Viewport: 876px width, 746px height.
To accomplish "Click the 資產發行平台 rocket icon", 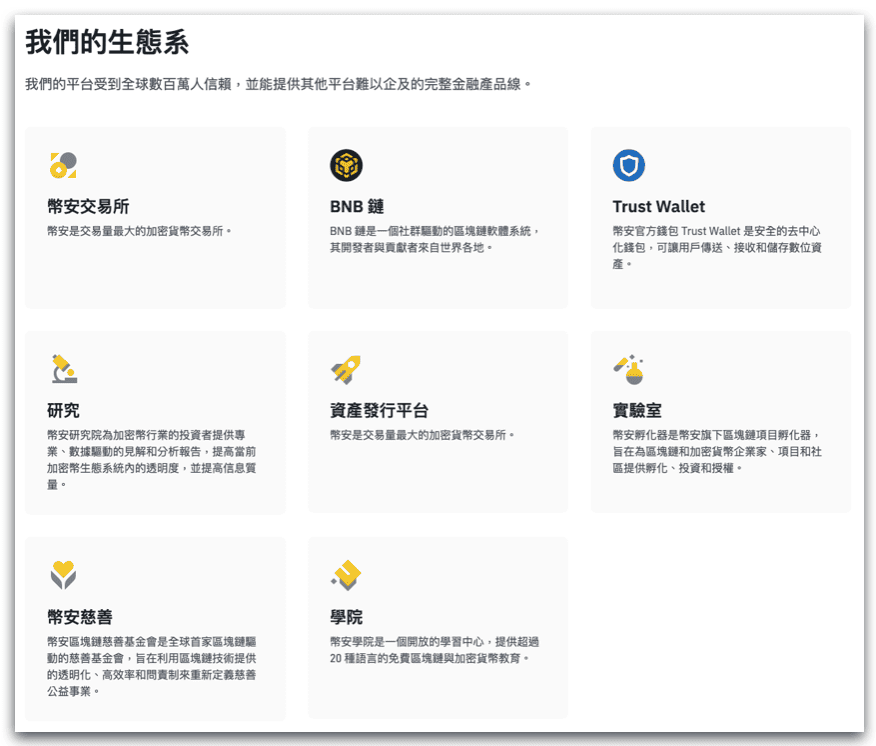I will 346,369.
